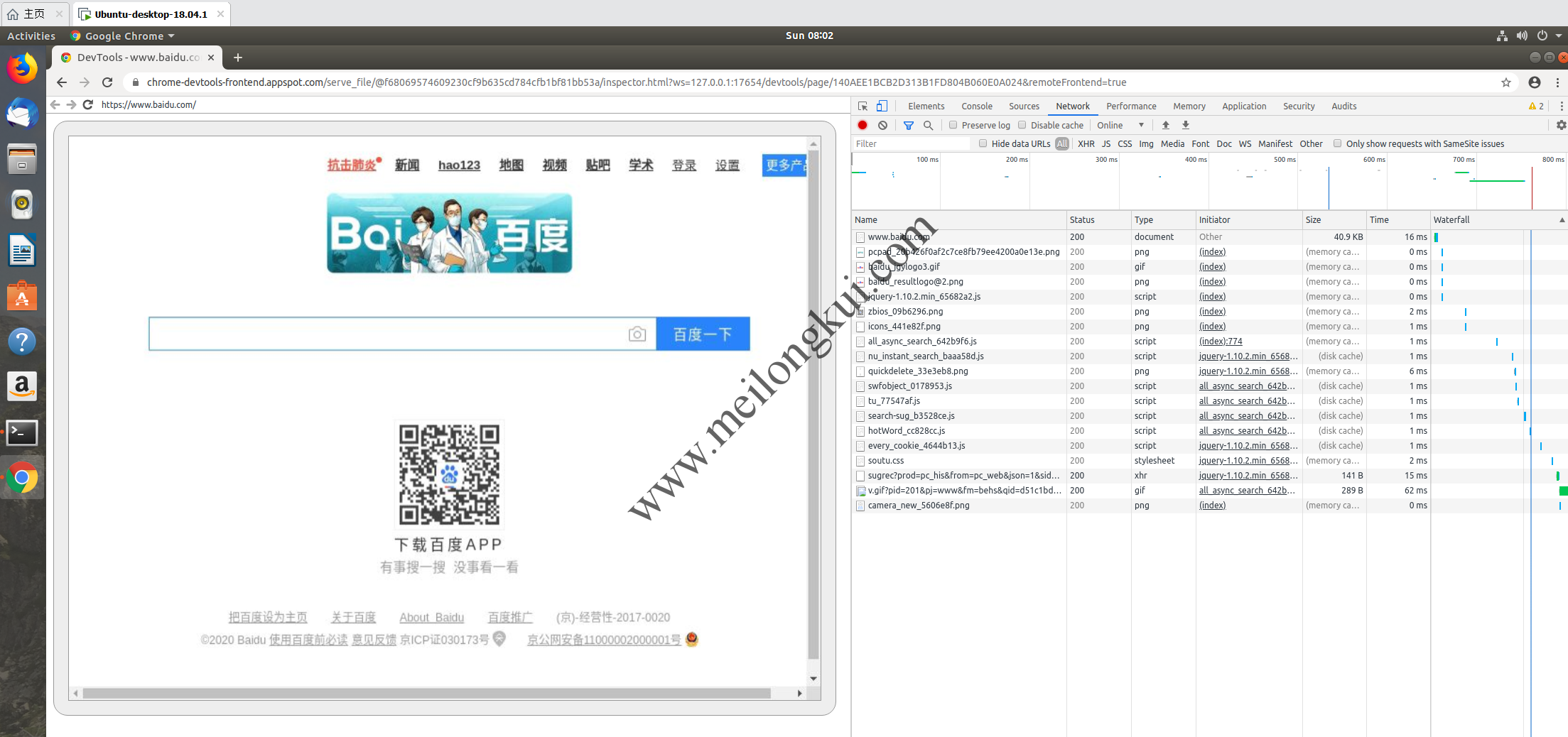Toggle the network filter funnel icon
1568x737 pixels.
[x=909, y=125]
